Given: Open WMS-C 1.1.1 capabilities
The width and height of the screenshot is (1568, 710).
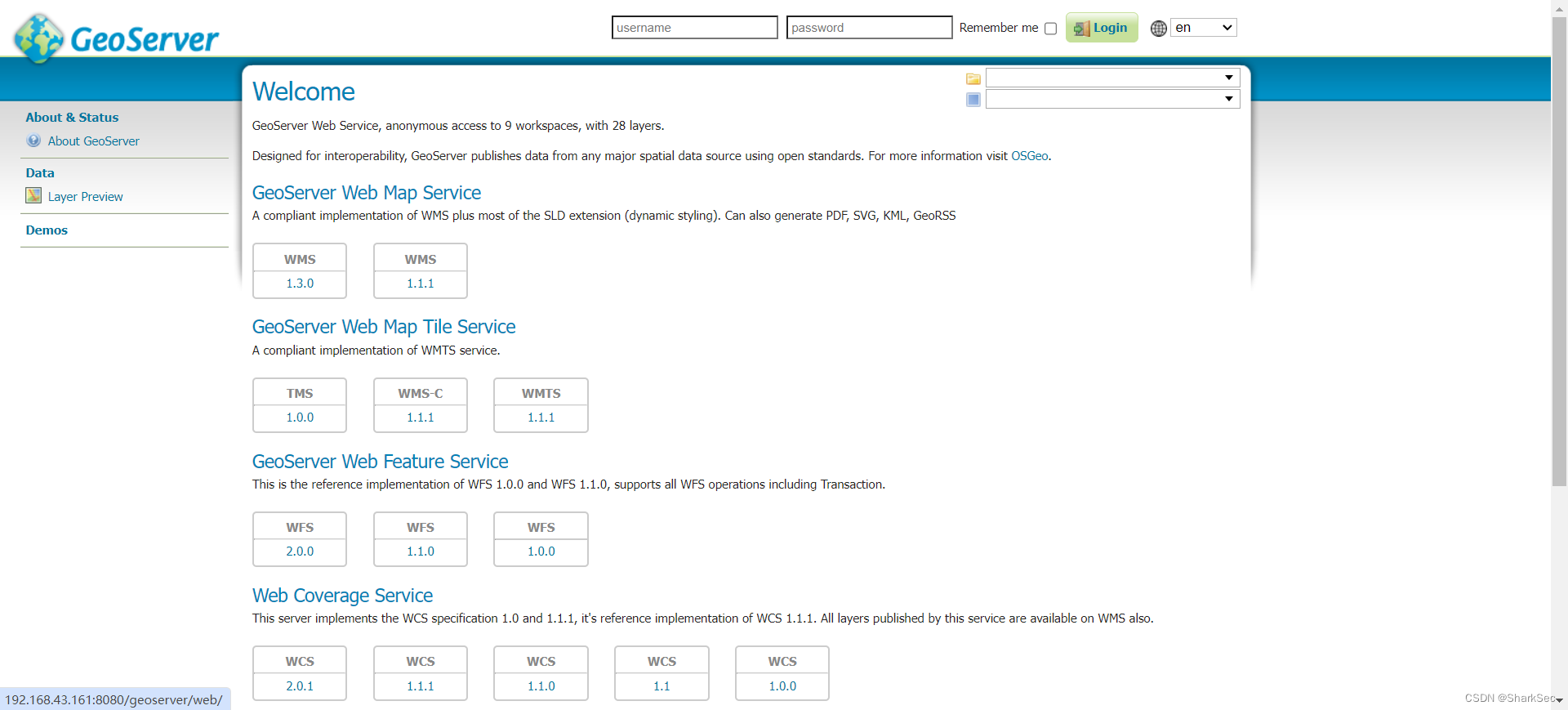Looking at the screenshot, I should click(x=421, y=418).
